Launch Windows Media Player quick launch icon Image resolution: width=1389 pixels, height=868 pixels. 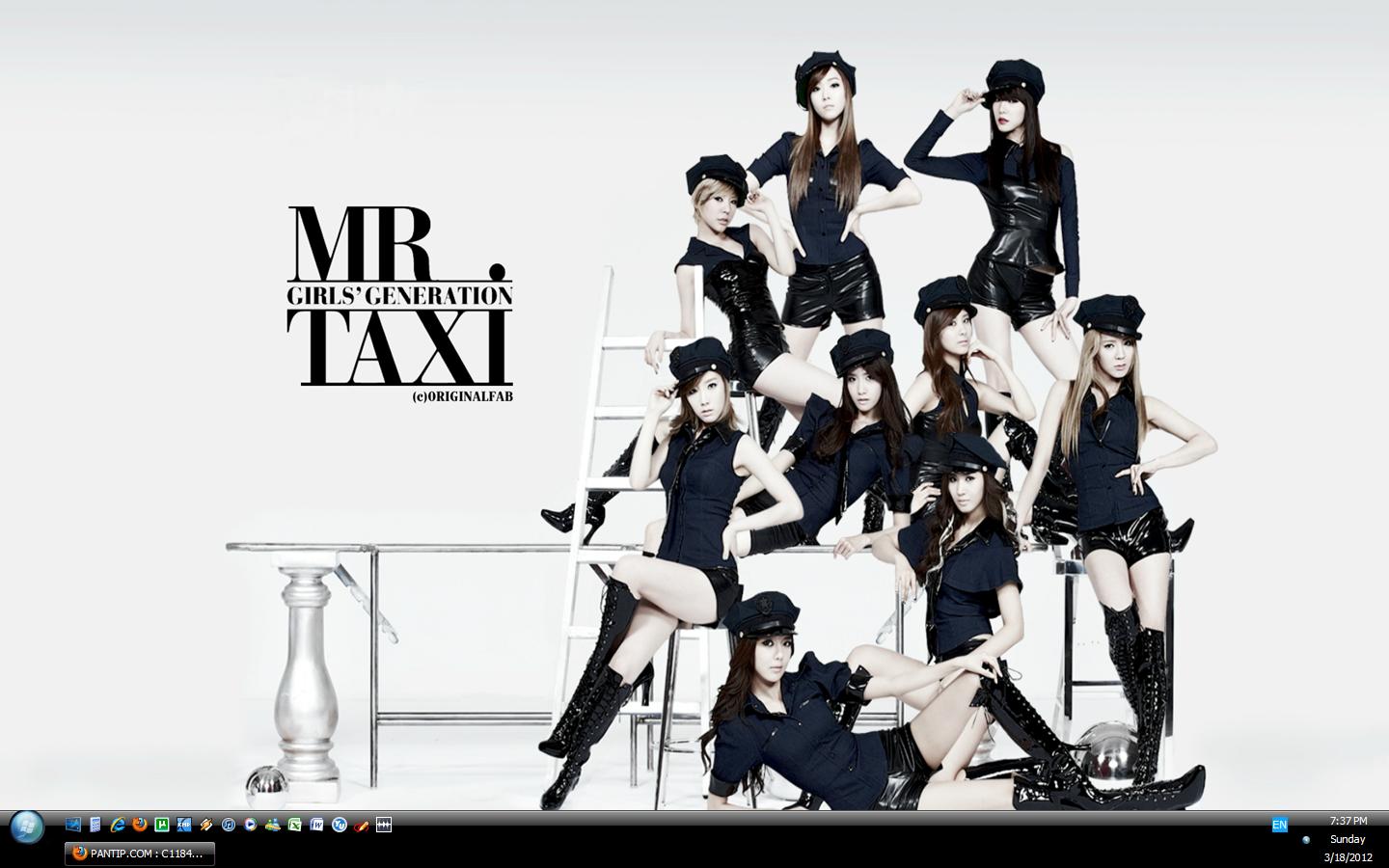click(250, 825)
